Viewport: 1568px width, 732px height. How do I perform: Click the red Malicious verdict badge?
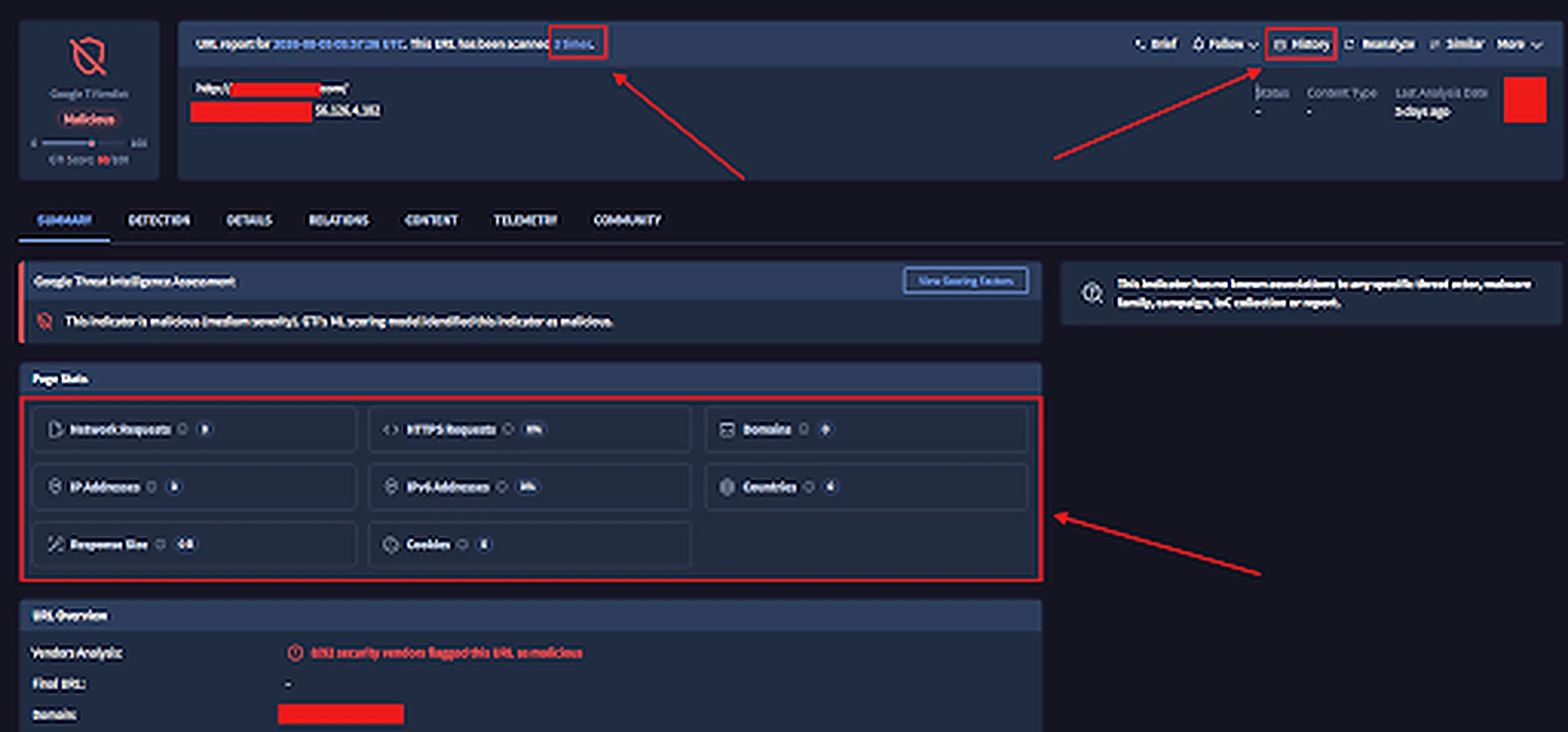[89, 119]
